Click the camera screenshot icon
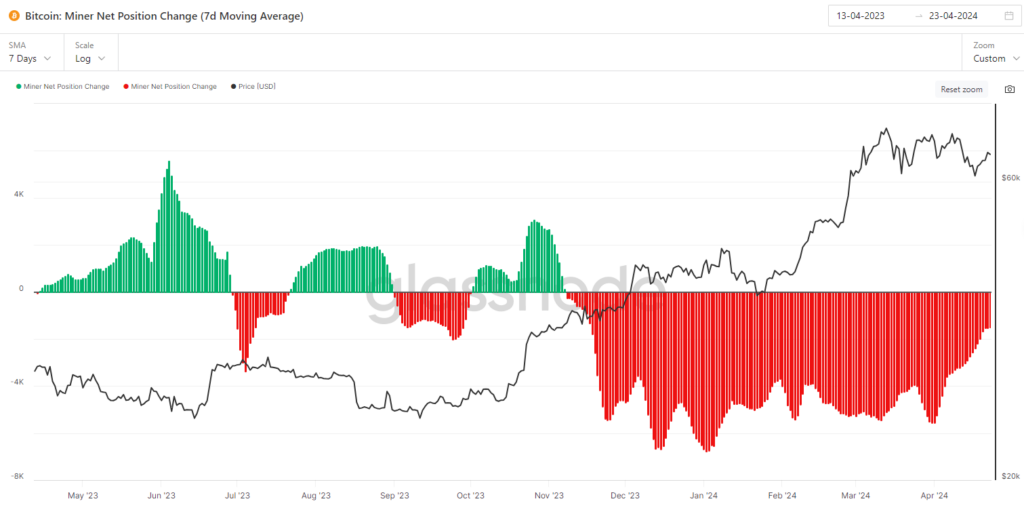Viewport: 1024px width, 514px height. tap(1010, 89)
